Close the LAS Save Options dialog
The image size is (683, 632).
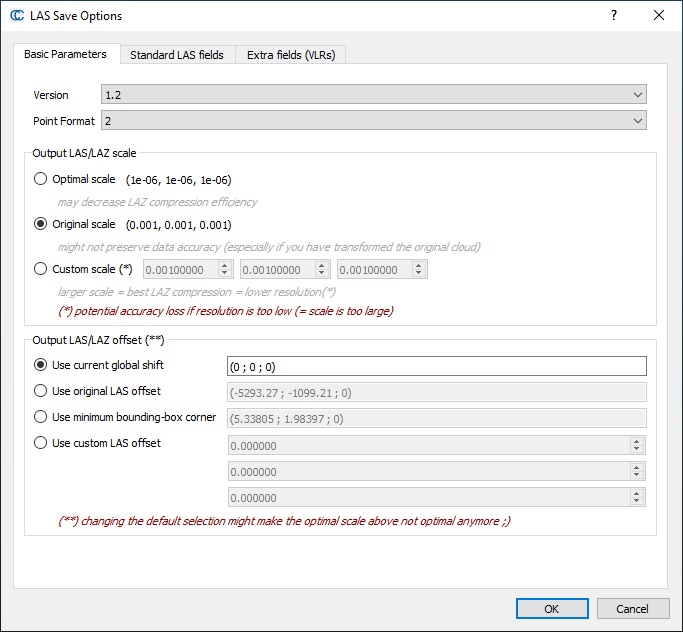[658, 16]
